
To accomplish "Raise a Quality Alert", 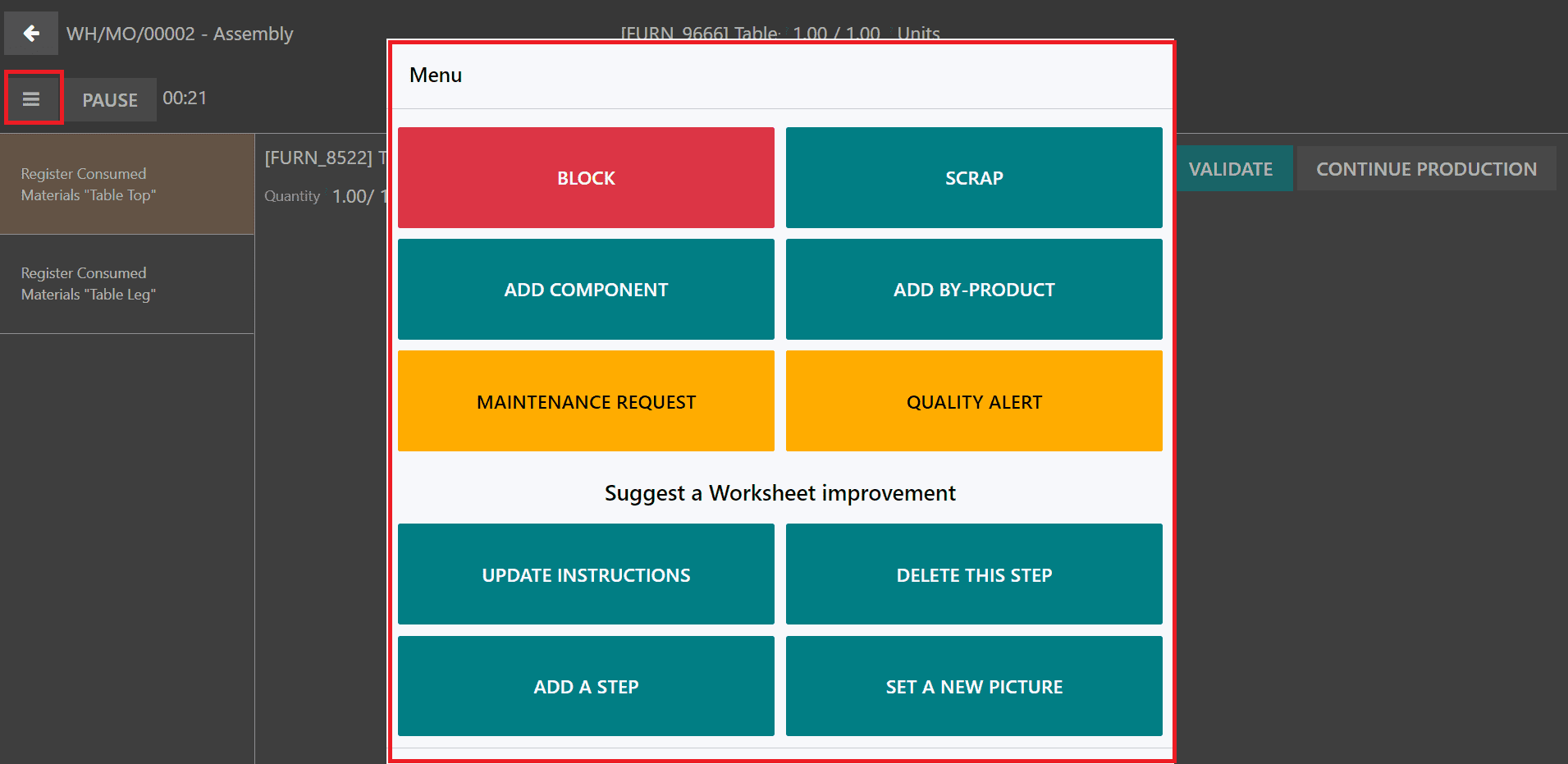I will tap(974, 401).
